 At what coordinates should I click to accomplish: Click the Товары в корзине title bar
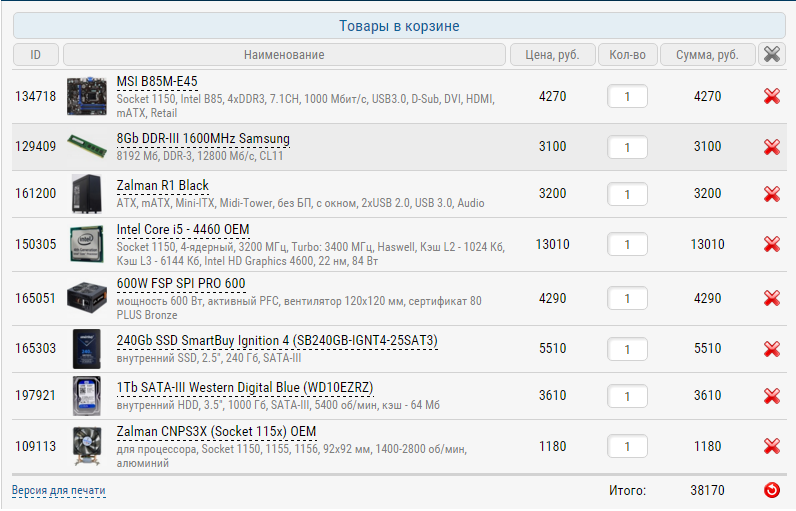399,25
